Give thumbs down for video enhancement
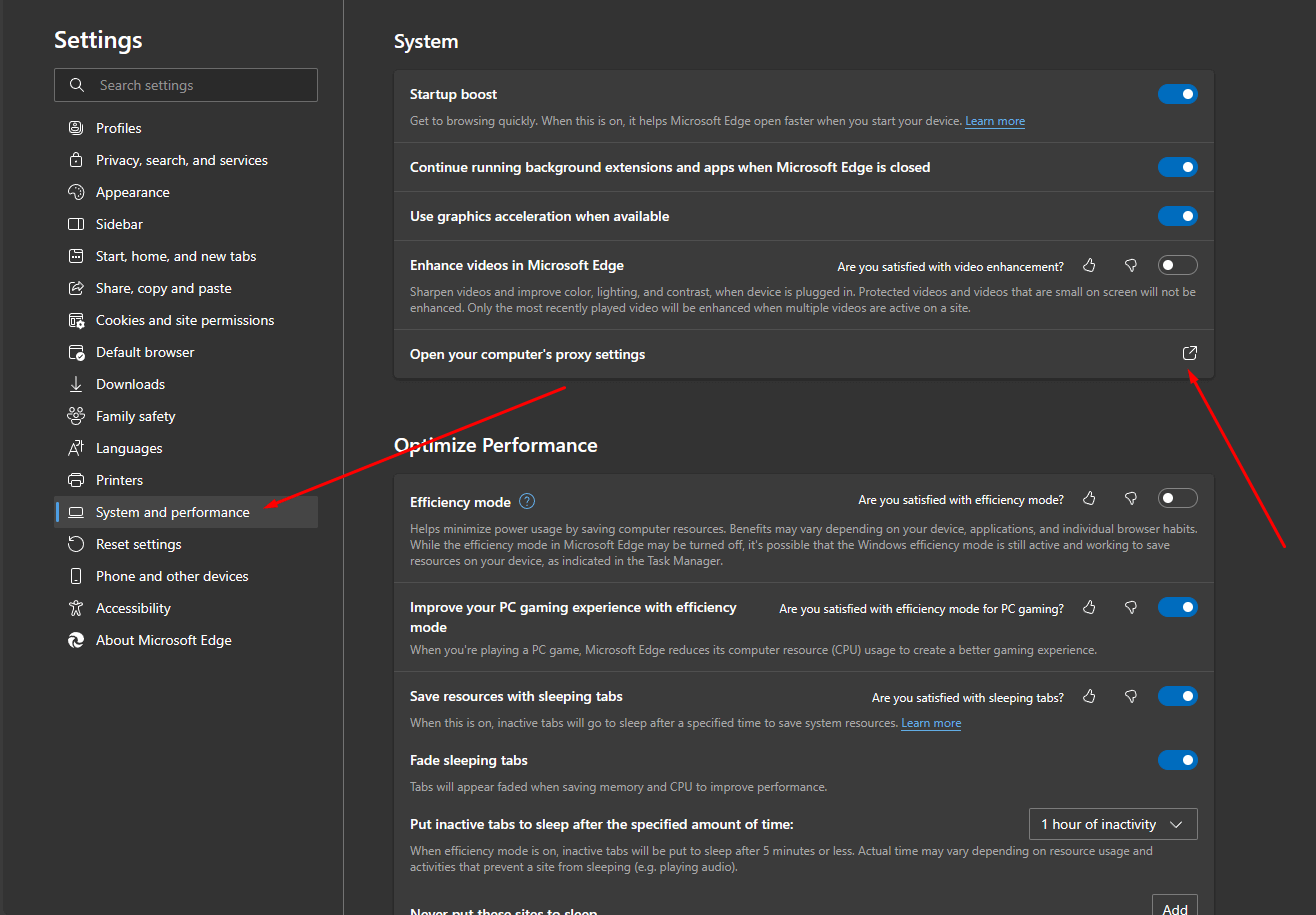This screenshot has width=1316, height=915. click(x=1131, y=265)
